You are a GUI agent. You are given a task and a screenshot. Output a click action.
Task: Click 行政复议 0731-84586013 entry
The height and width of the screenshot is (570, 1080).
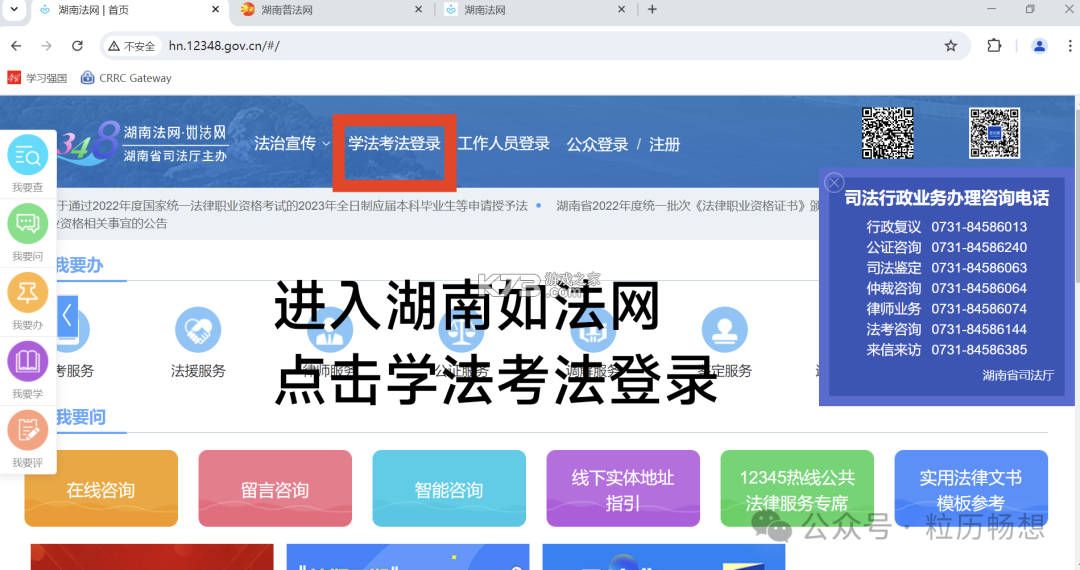pos(946,226)
